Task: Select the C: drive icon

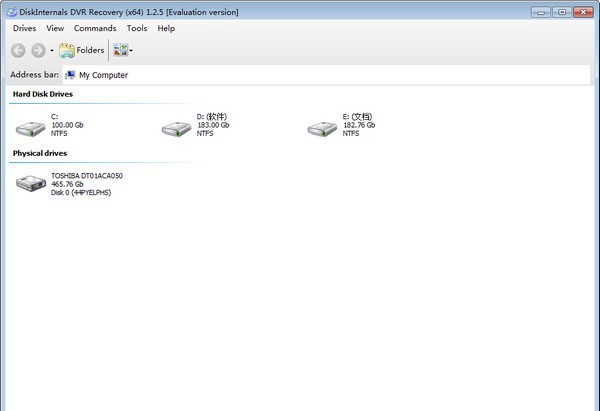Action: 31,129
